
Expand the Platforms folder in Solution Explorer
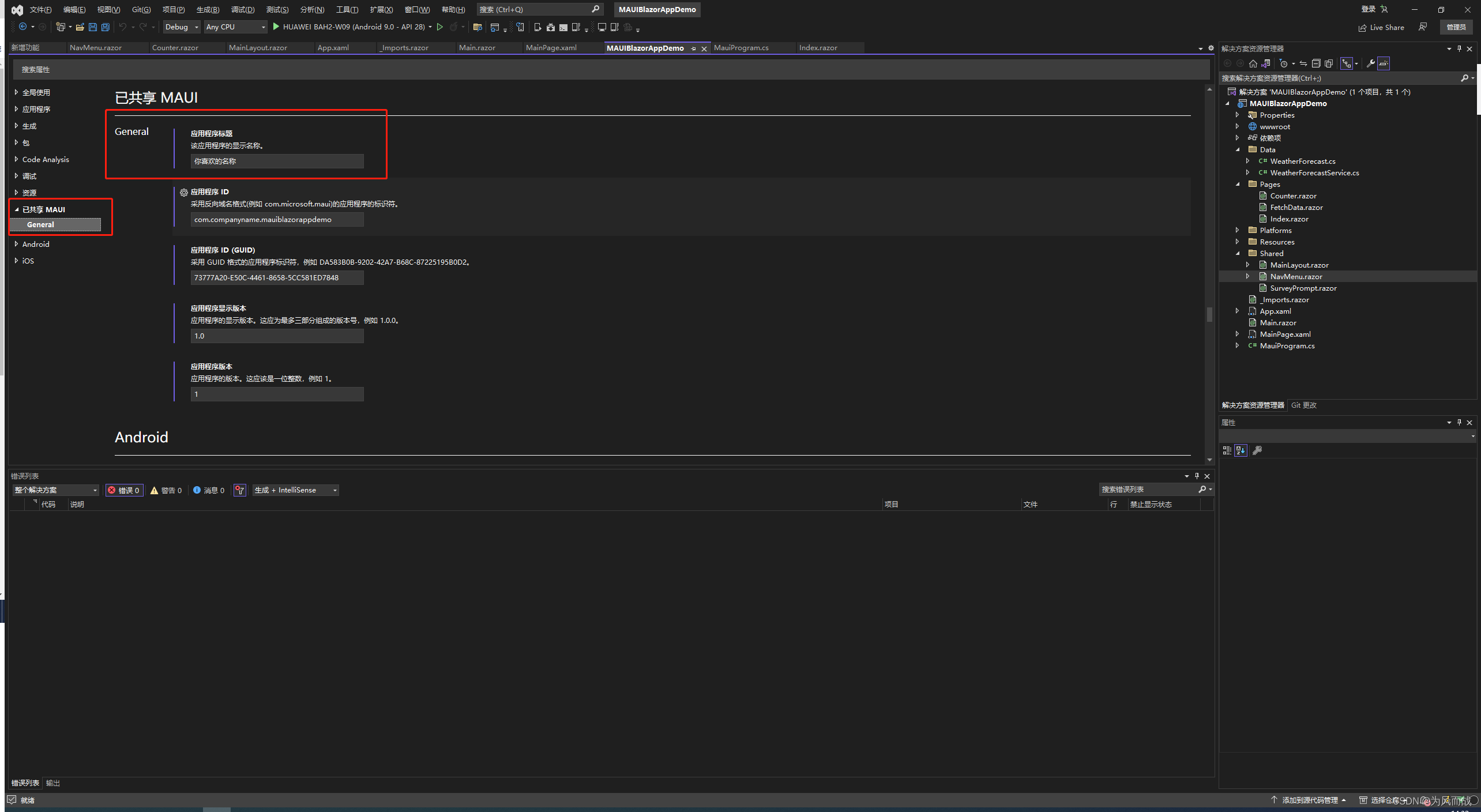coord(1237,230)
